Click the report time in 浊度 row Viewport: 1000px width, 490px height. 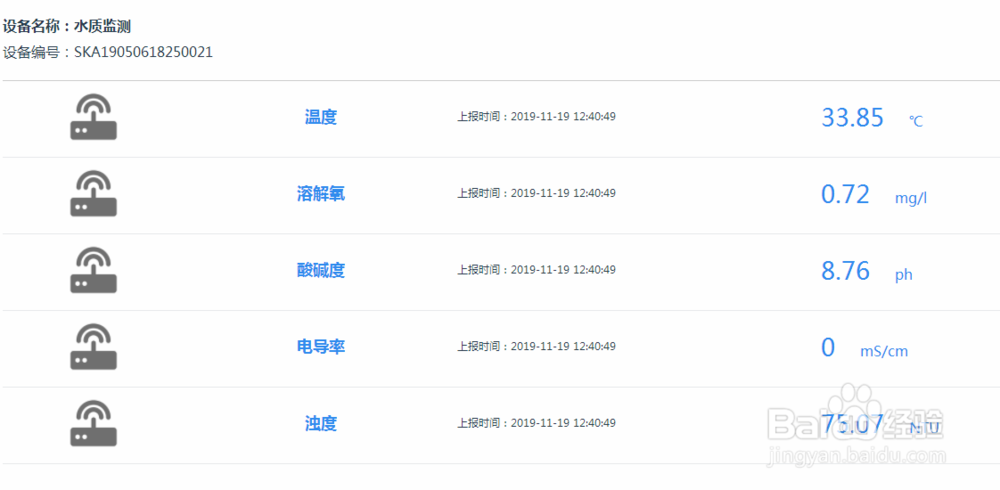tap(536, 423)
